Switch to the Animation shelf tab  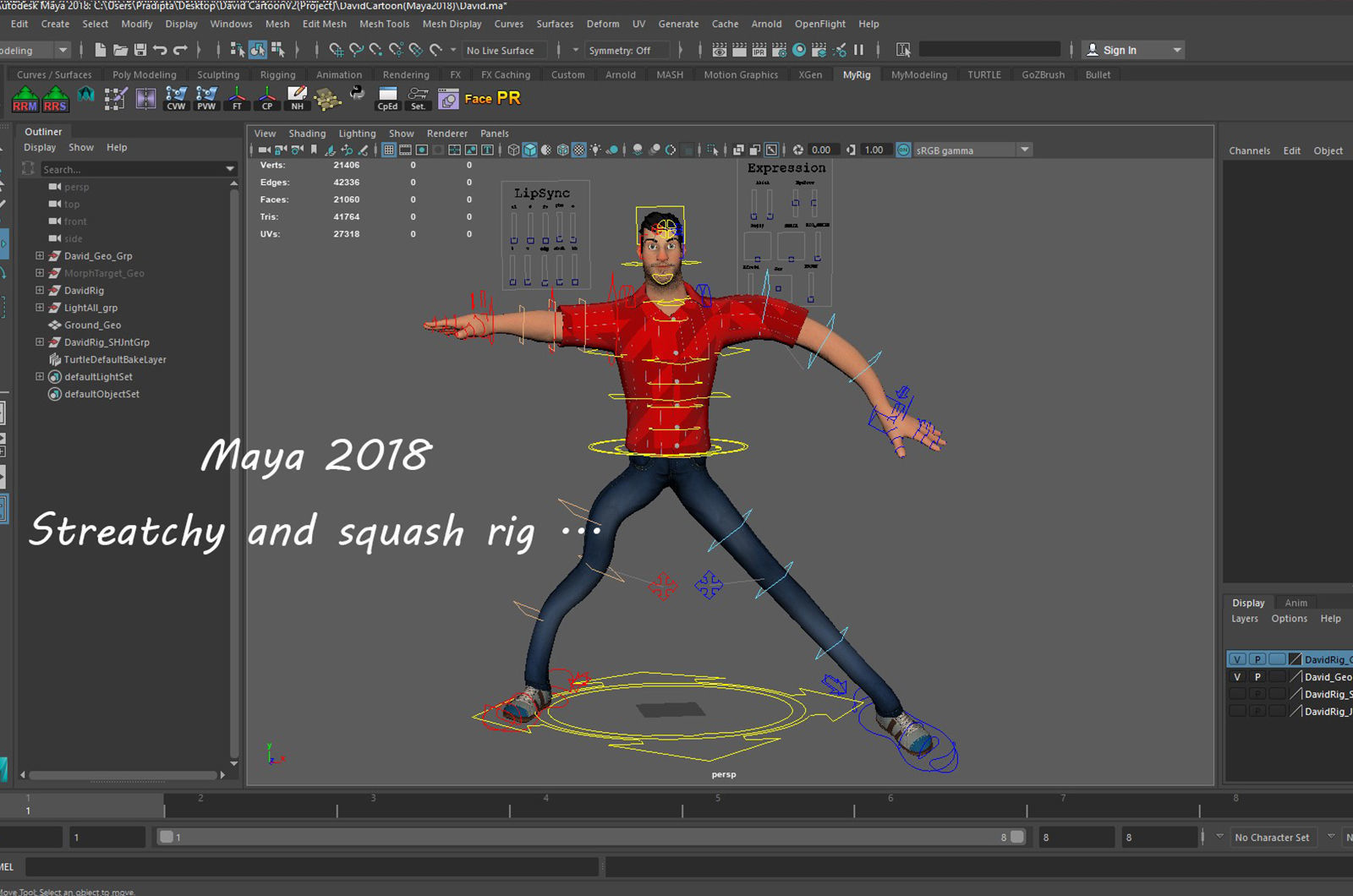(339, 74)
